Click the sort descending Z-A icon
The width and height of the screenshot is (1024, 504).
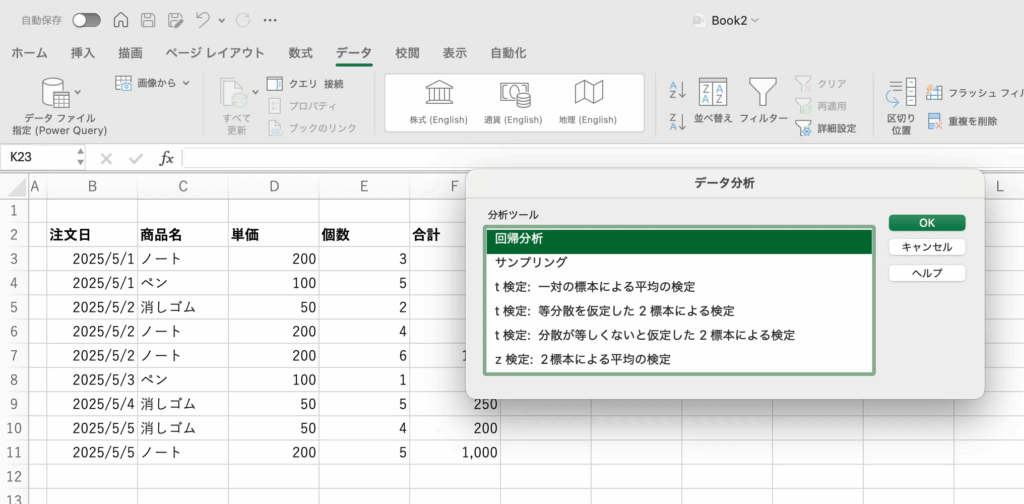[677, 121]
